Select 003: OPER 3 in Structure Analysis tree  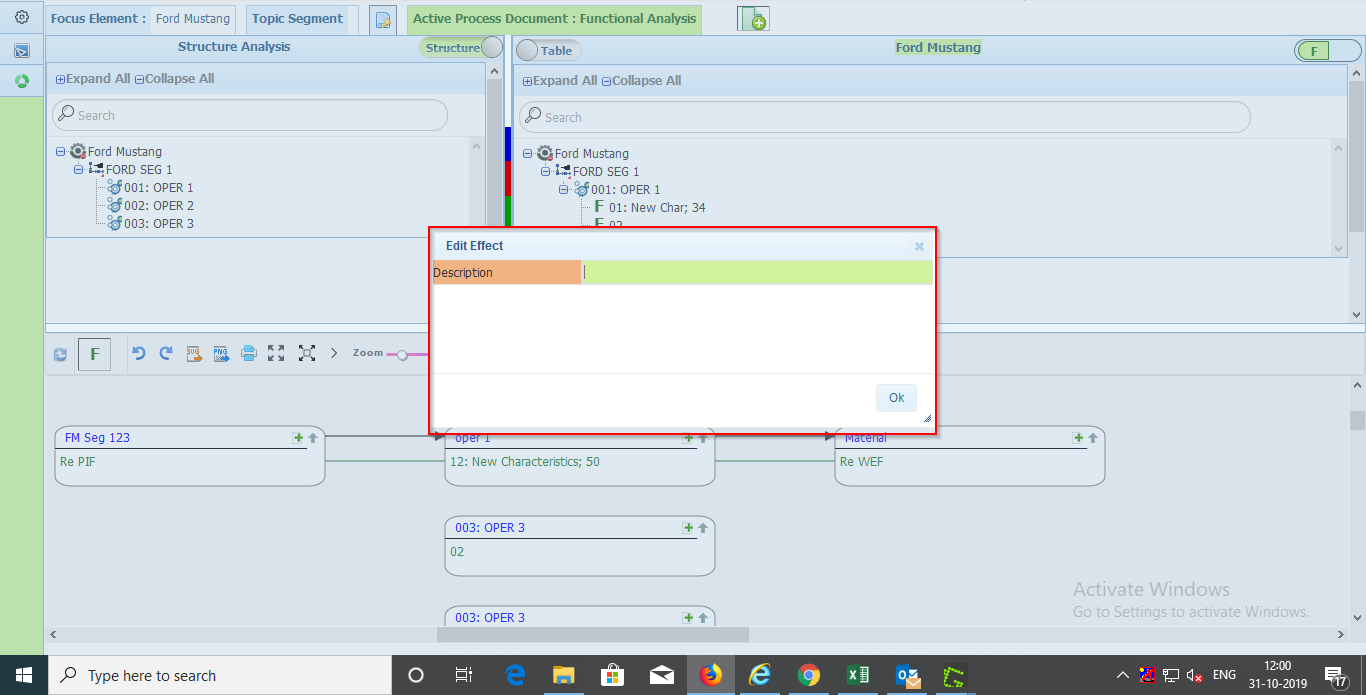159,224
